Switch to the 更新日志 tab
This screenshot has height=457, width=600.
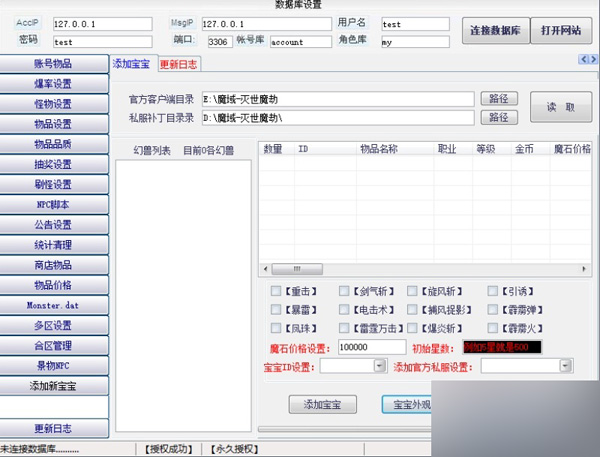(x=178, y=64)
